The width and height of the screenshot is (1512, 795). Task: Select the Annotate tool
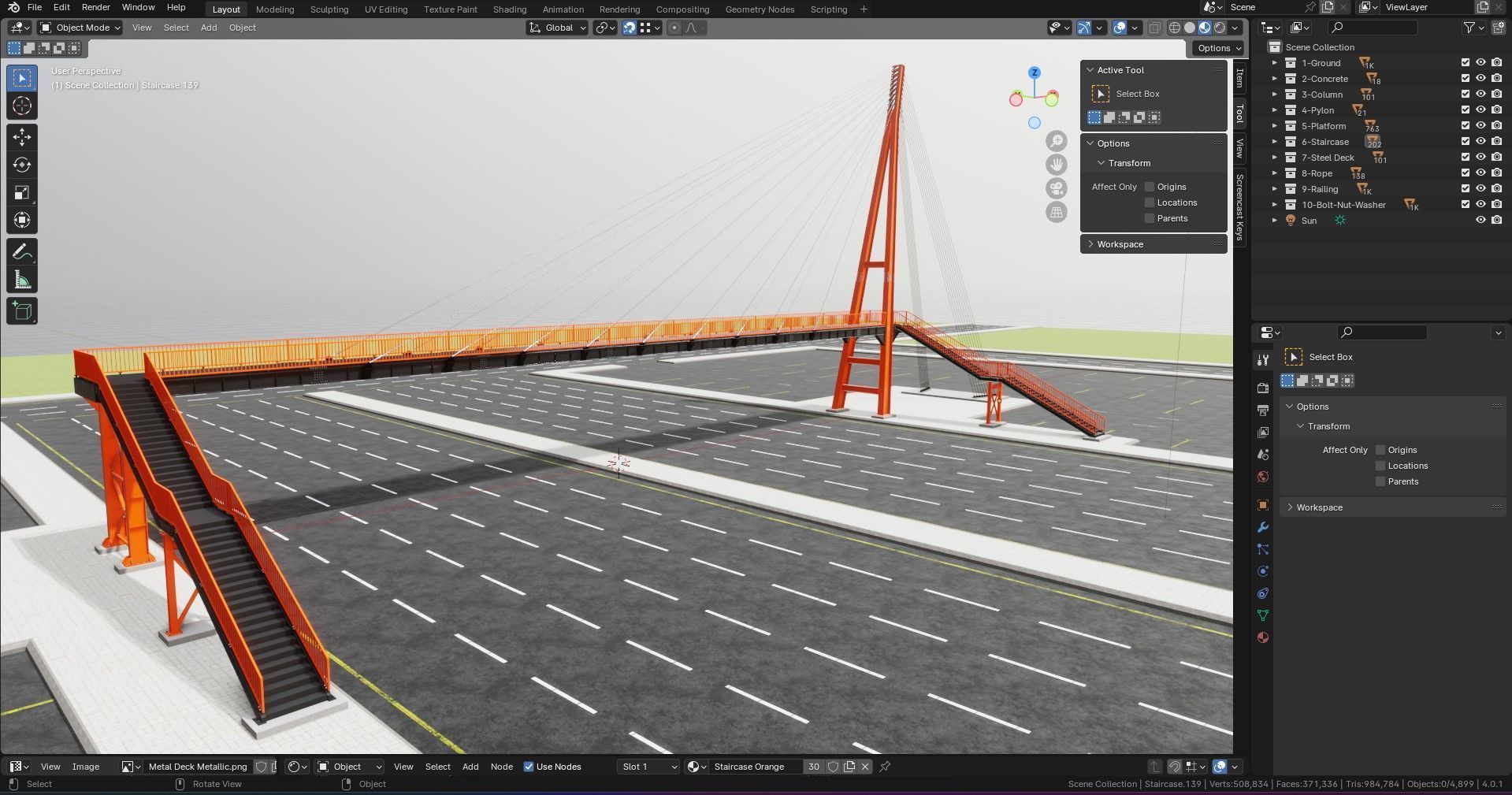22,252
